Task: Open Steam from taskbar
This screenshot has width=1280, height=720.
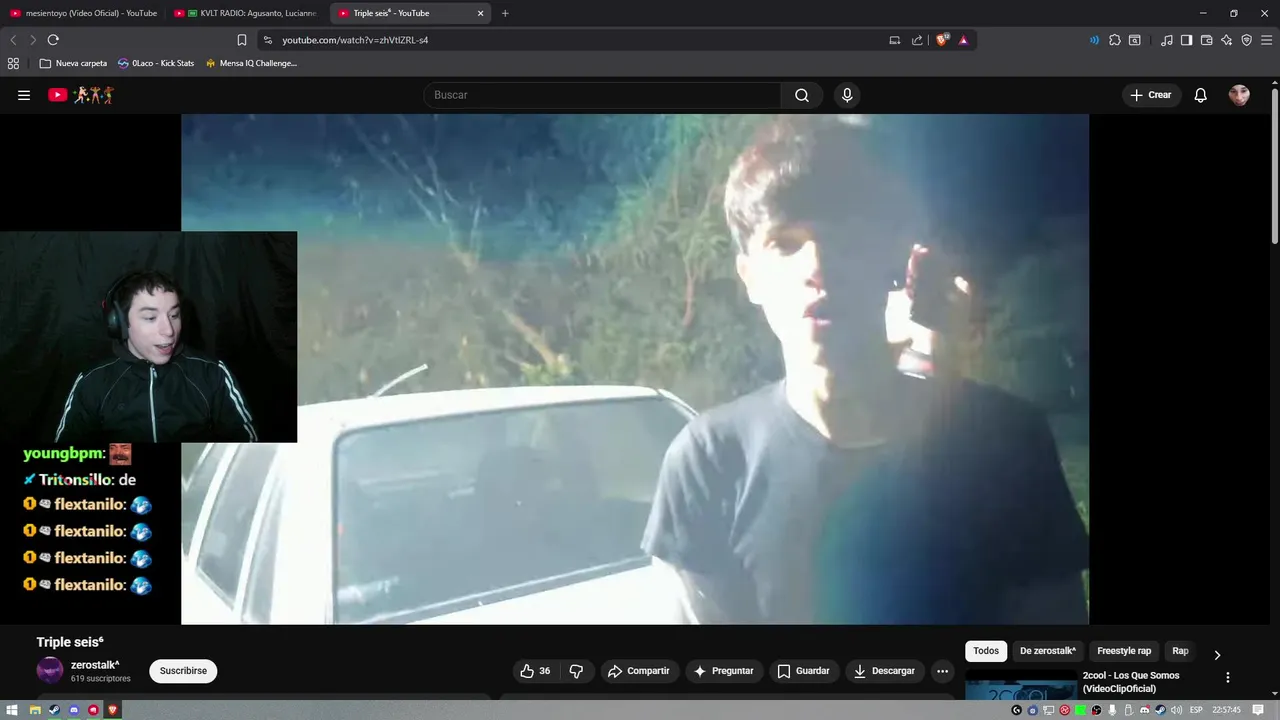Action: click(54, 710)
